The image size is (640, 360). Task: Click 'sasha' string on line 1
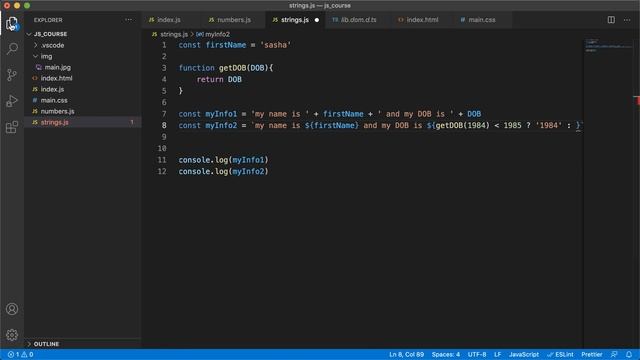tap(275, 45)
